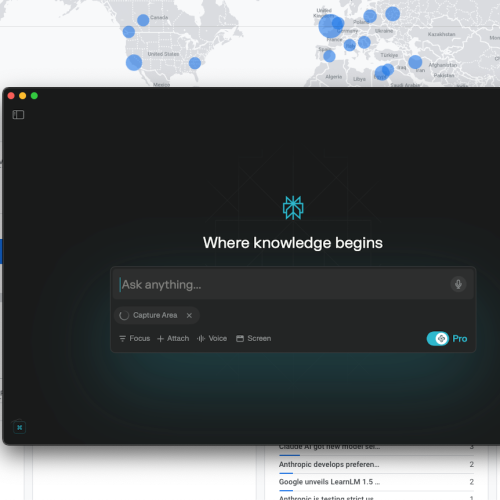
Task: Click the United States label on background map
Action: tap(163, 54)
